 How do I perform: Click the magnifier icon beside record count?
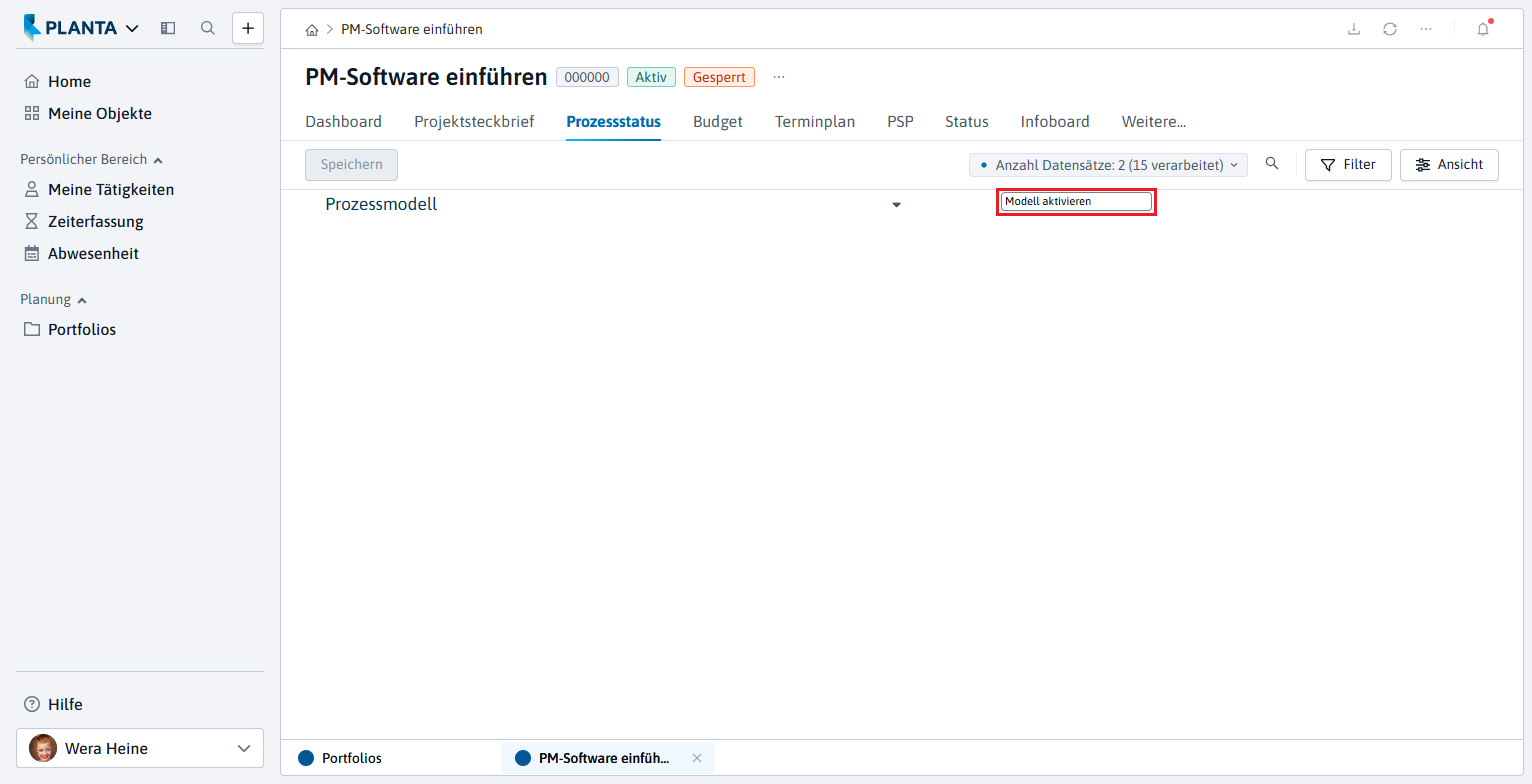pos(1272,164)
